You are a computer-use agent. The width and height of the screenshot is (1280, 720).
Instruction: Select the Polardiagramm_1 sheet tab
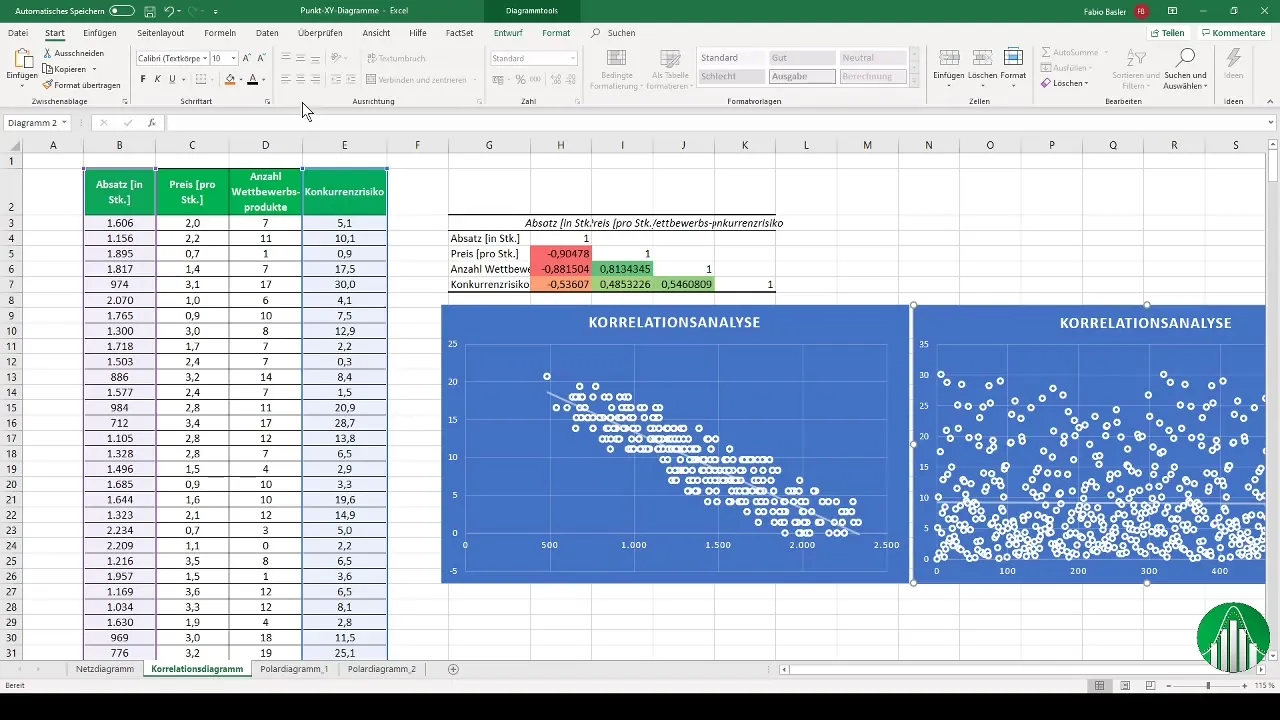pos(294,669)
